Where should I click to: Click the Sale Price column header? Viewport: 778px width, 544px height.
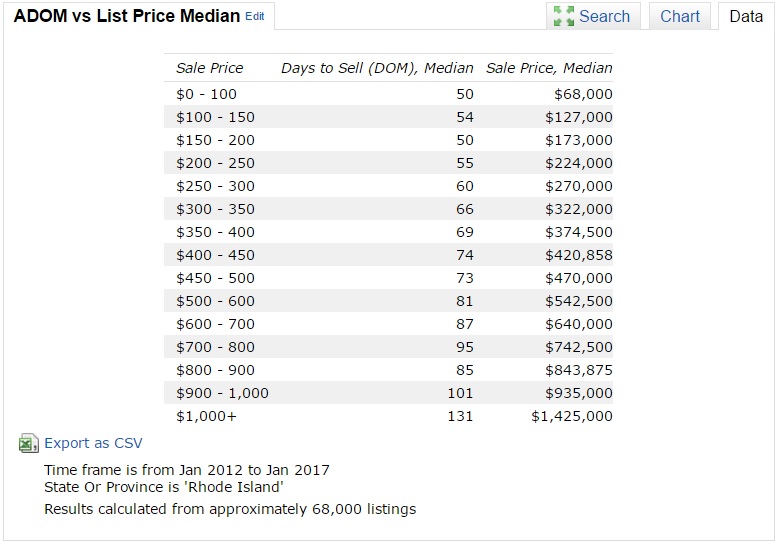pos(209,68)
